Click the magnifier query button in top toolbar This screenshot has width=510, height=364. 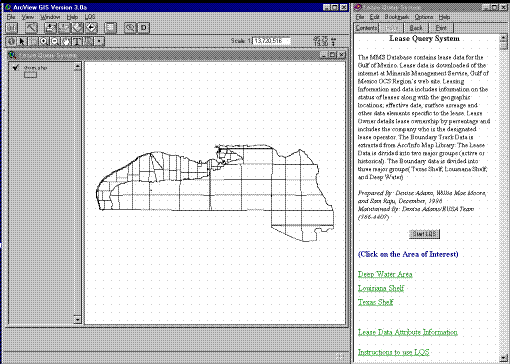pos(130,28)
